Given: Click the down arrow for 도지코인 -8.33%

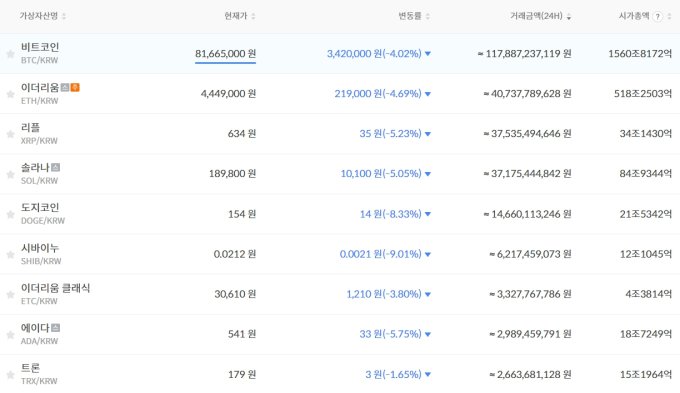Looking at the screenshot, I should tap(428, 214).
